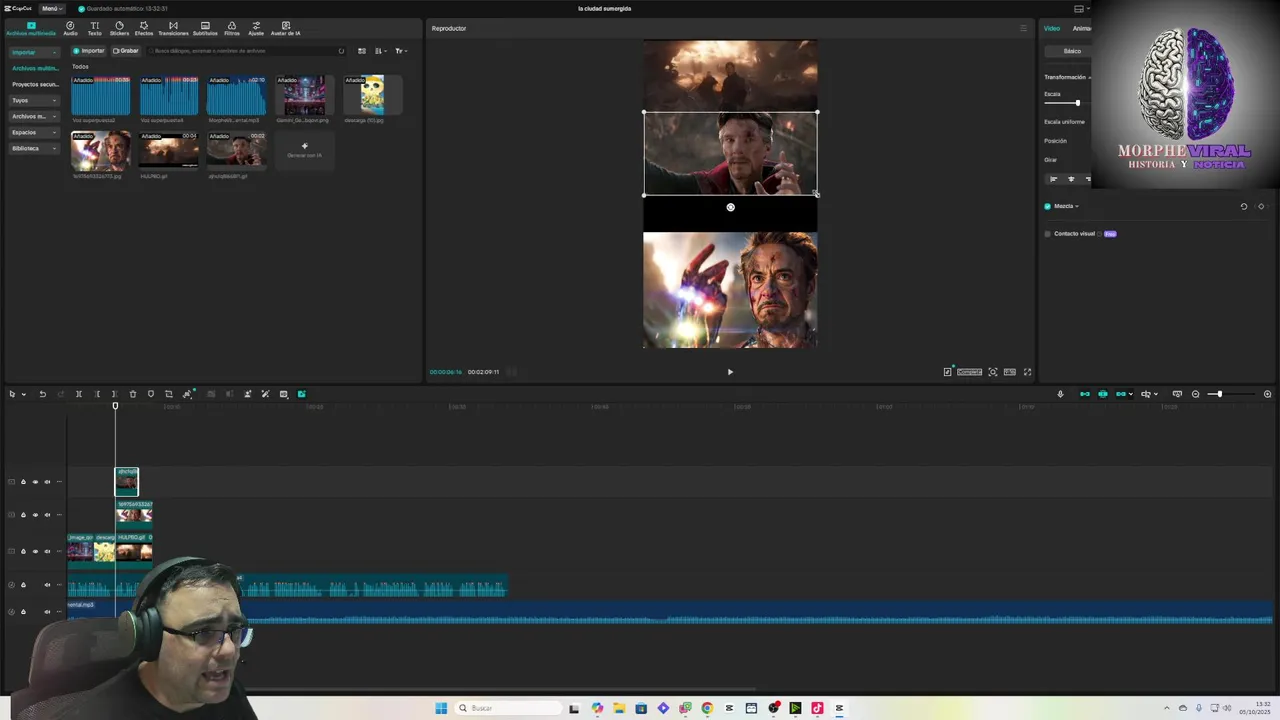Open the Efectos tab

pos(144,28)
